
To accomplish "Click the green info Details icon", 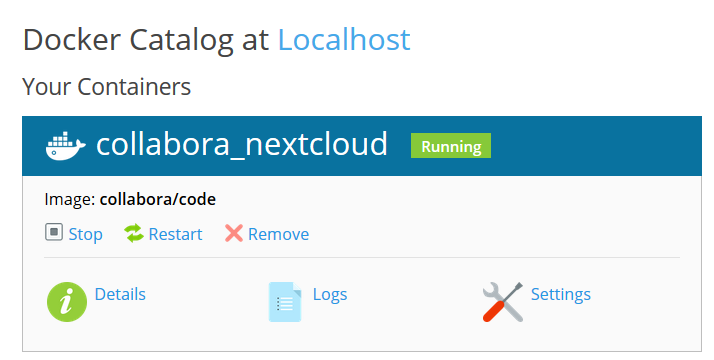I will tap(67, 302).
